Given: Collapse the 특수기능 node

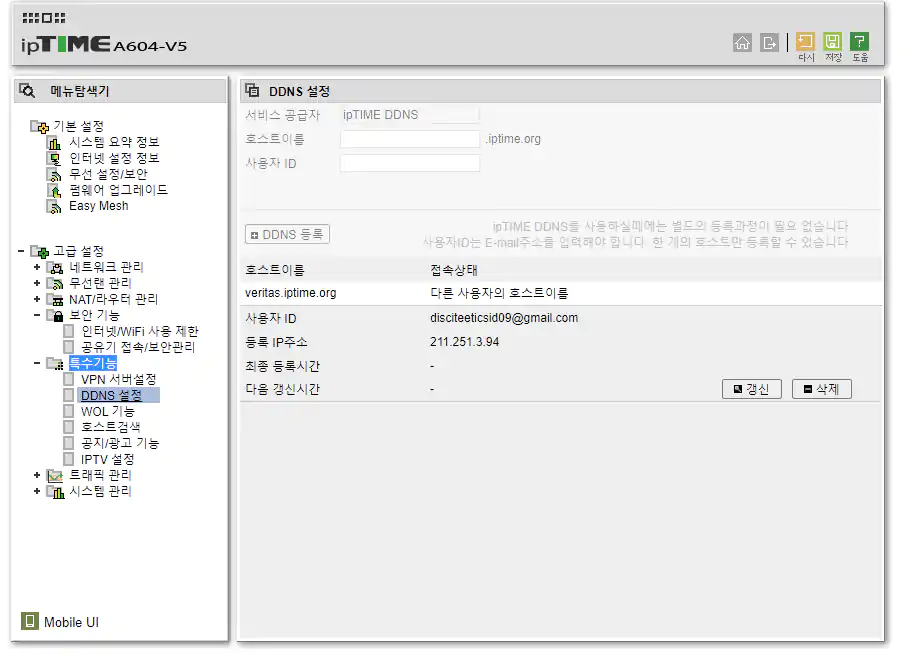Looking at the screenshot, I should pos(37,363).
